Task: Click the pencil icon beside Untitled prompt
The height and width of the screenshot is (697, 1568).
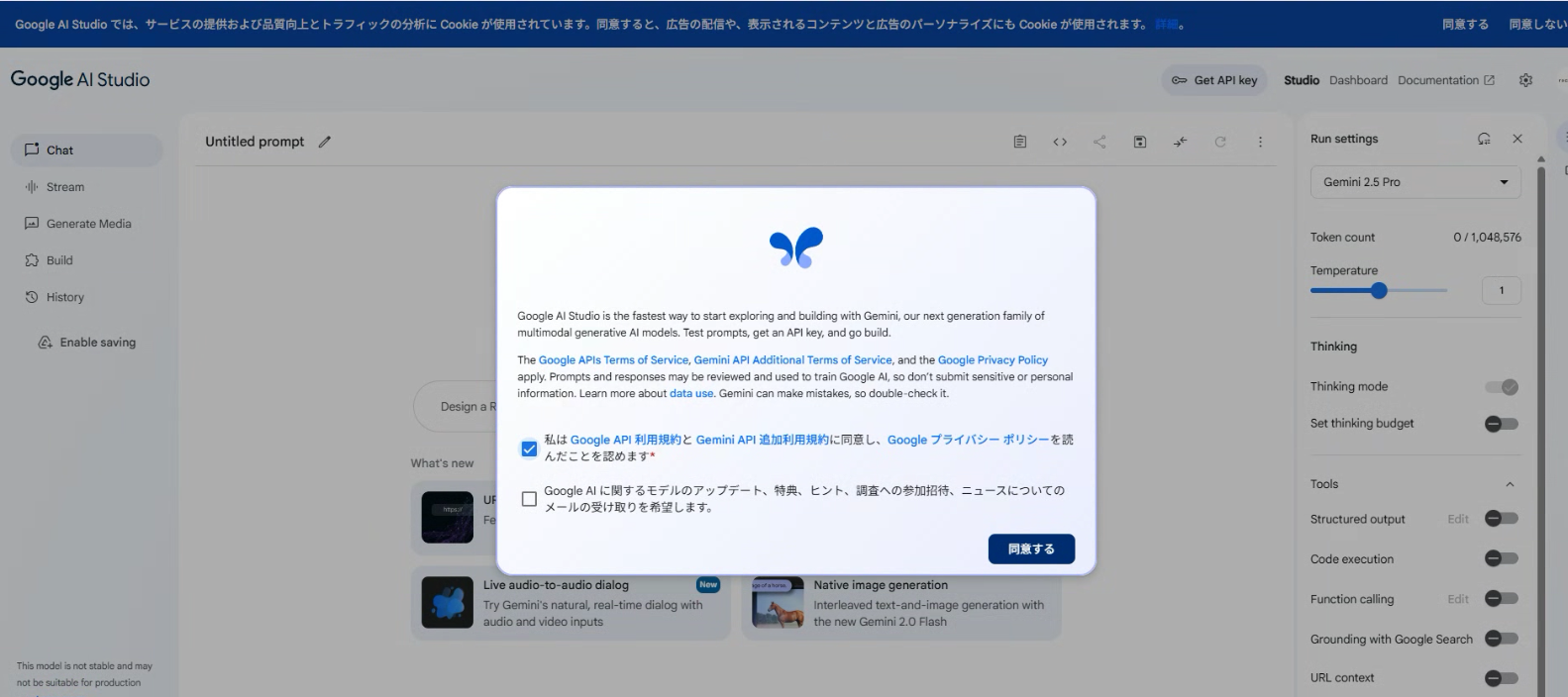Action: point(324,142)
